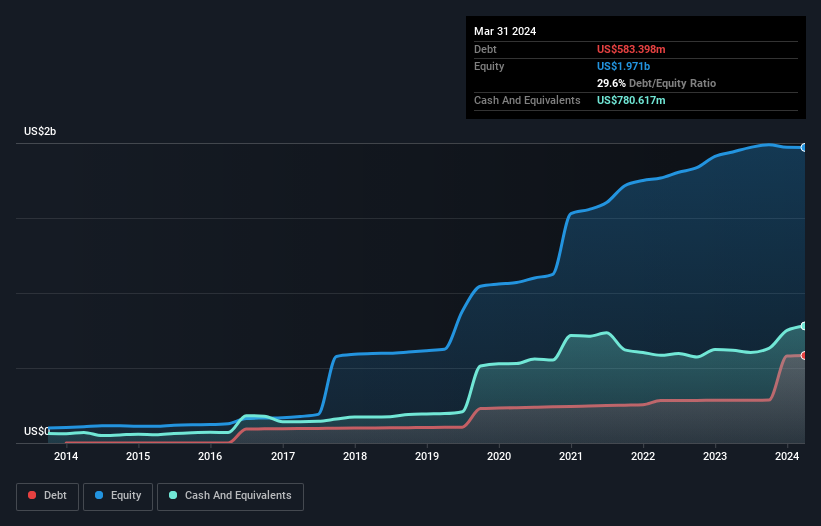
Task: Click the red Debt data point marker
Action: 804,355
